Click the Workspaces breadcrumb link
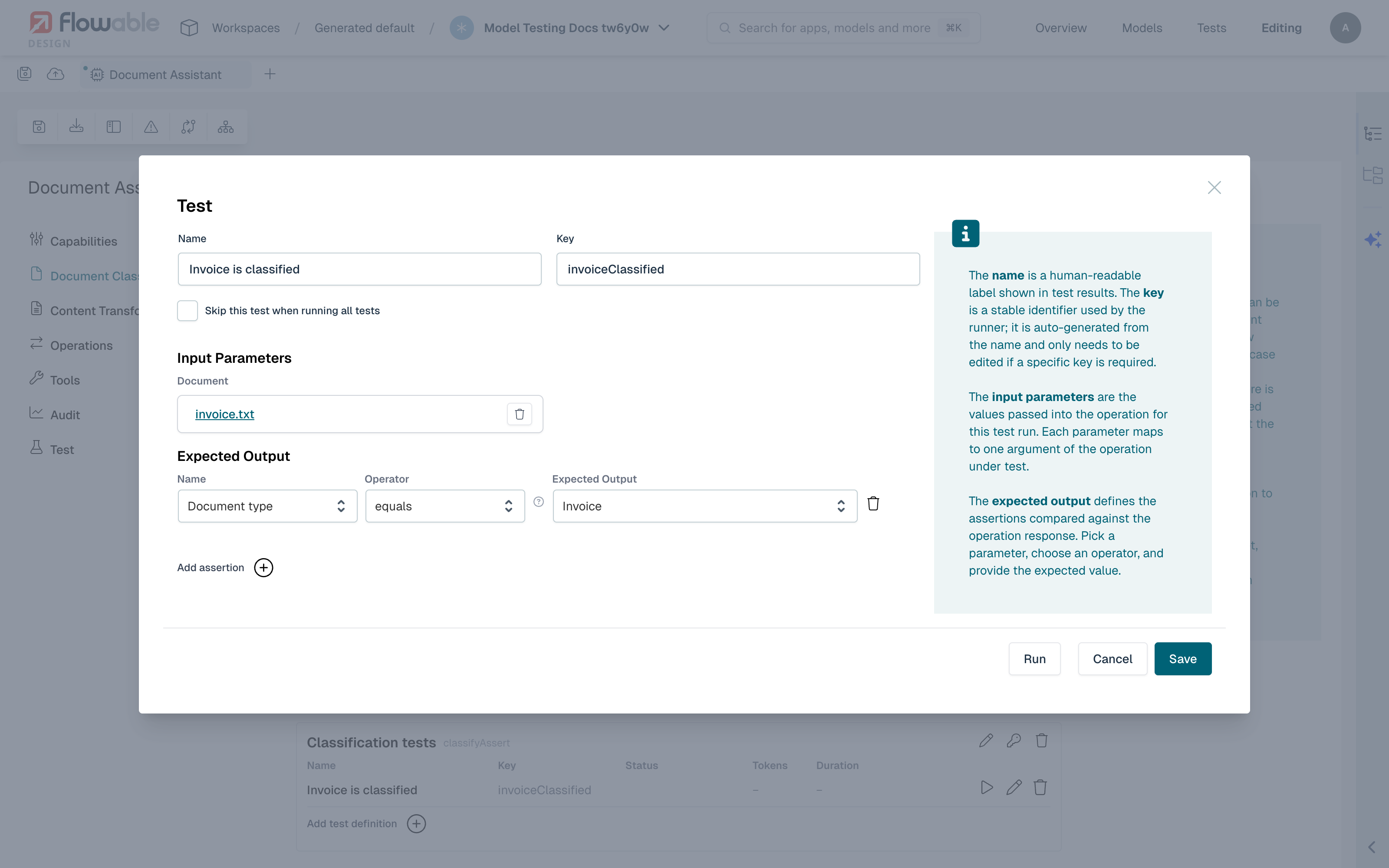Viewport: 1389px width, 868px height. [x=246, y=27]
